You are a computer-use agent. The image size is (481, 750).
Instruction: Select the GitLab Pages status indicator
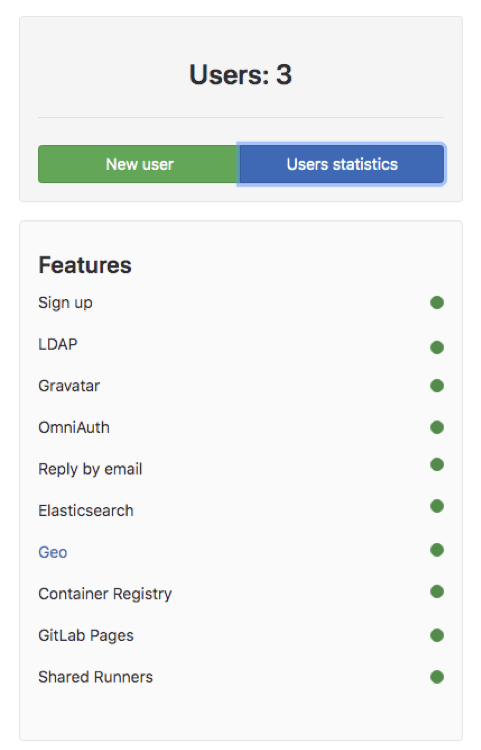(x=437, y=635)
